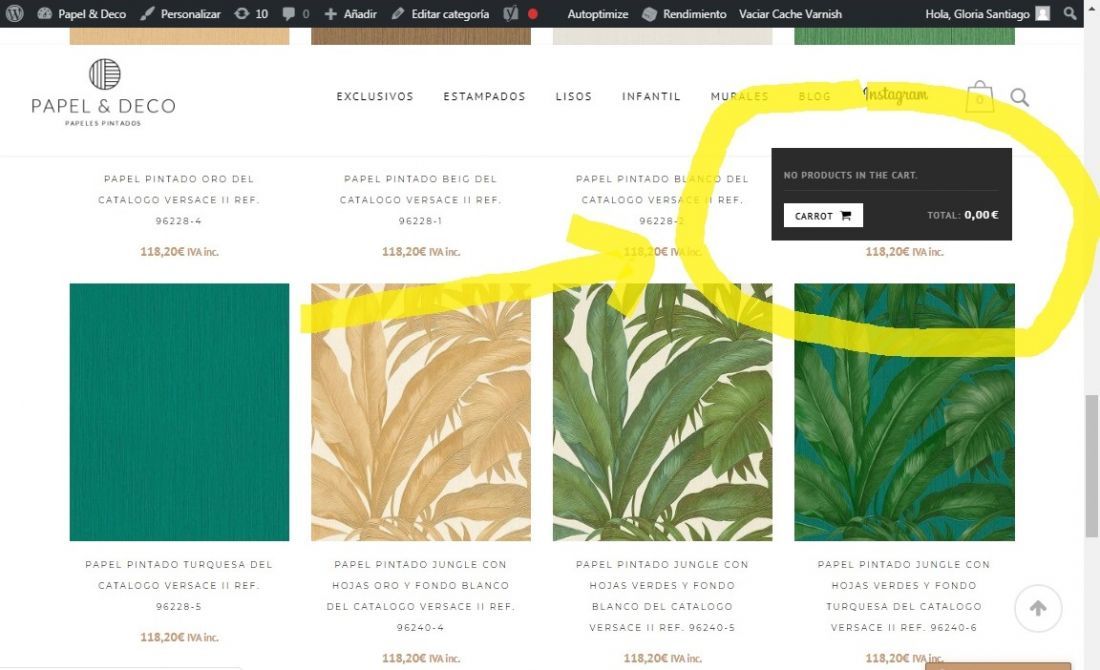Click 118,20€ price under Oro 96228-4
Viewport: 1100px width, 670px height.
[x=179, y=252]
